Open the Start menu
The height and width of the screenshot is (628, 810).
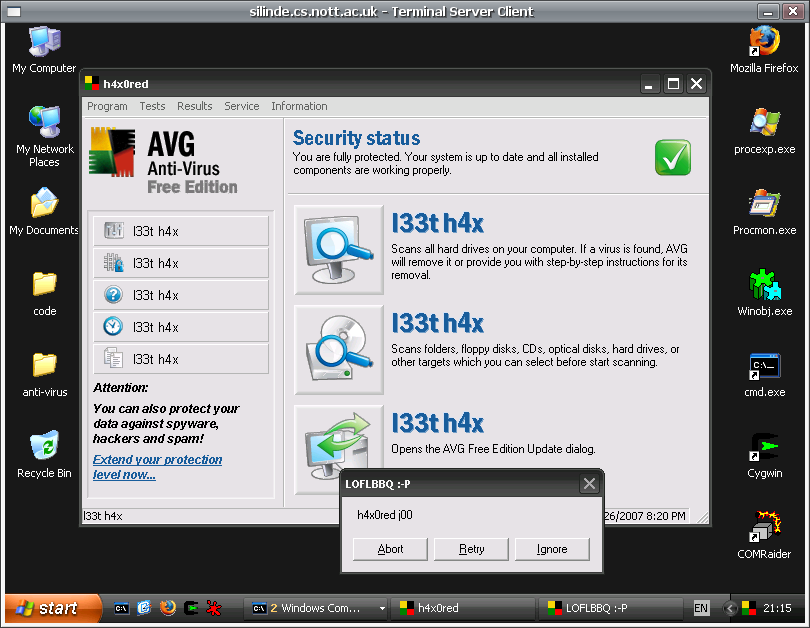tap(54, 608)
